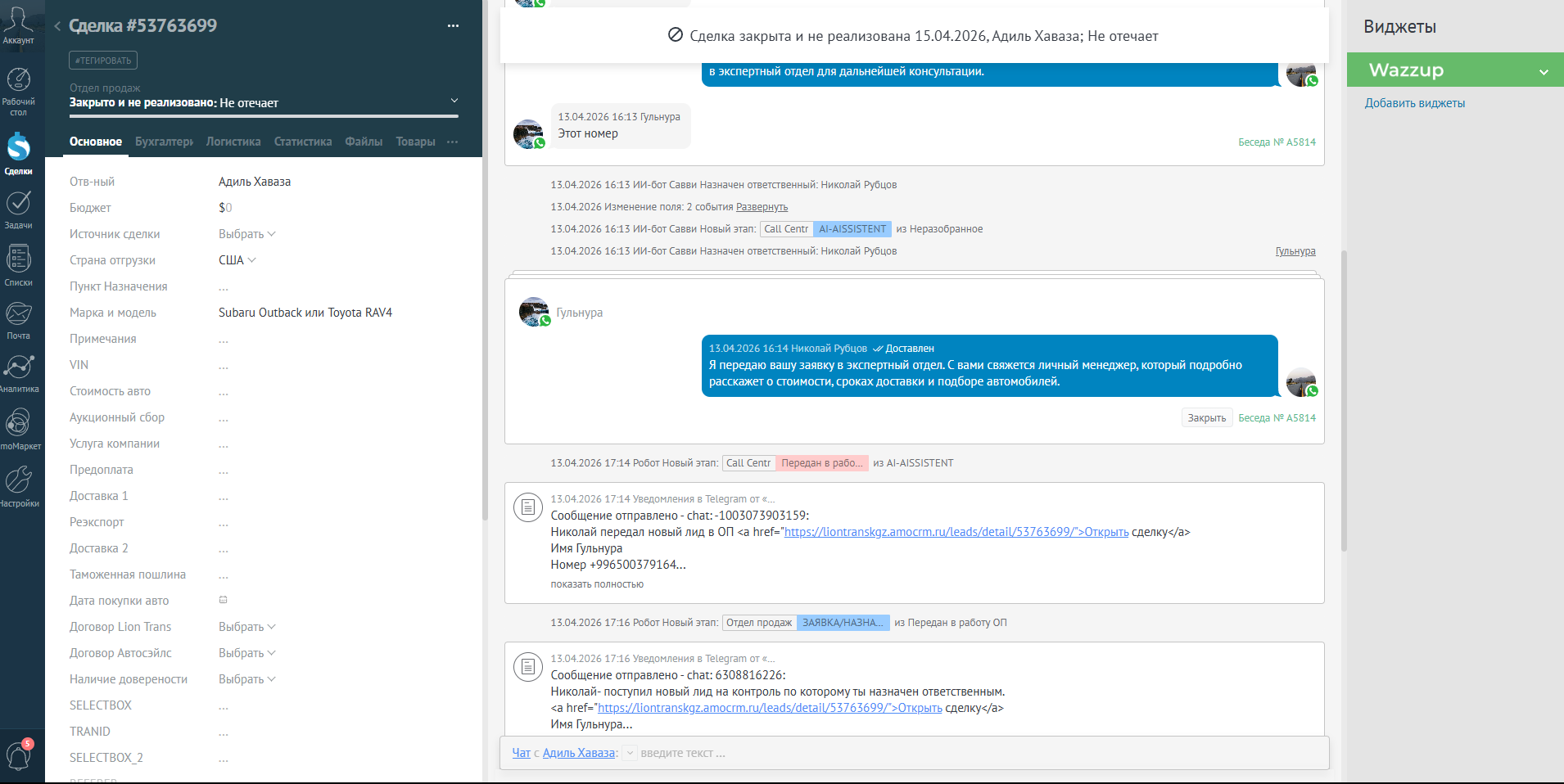
Task: Switch to the Статистика tab
Action: [303, 142]
